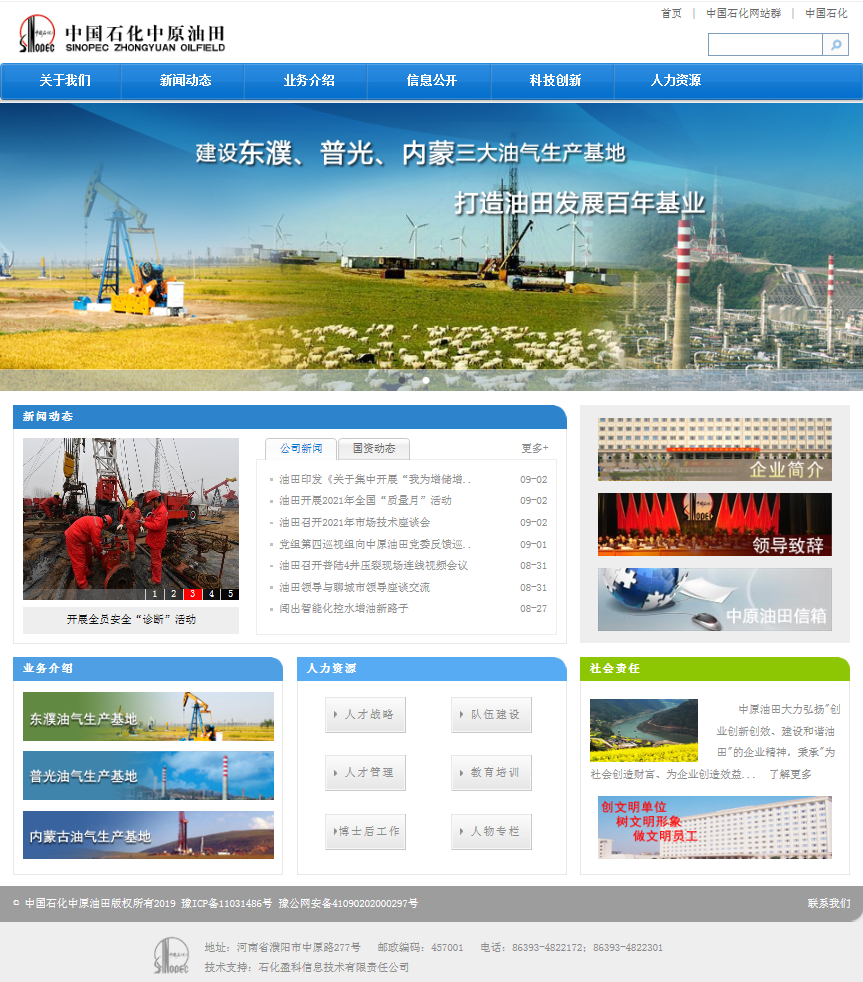This screenshot has height=982, width=863.
Task: Click the 队伍建设 button
Action: pyautogui.click(x=492, y=715)
